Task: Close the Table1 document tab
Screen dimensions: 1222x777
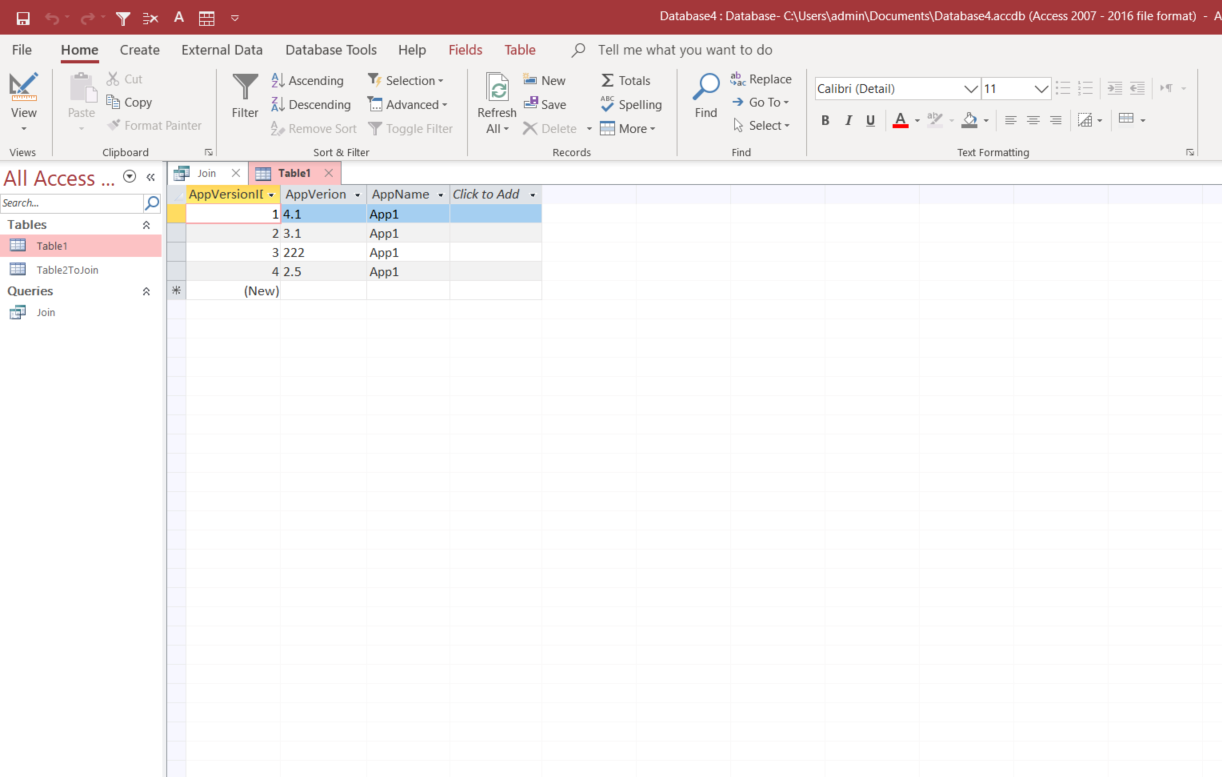Action: [x=328, y=173]
